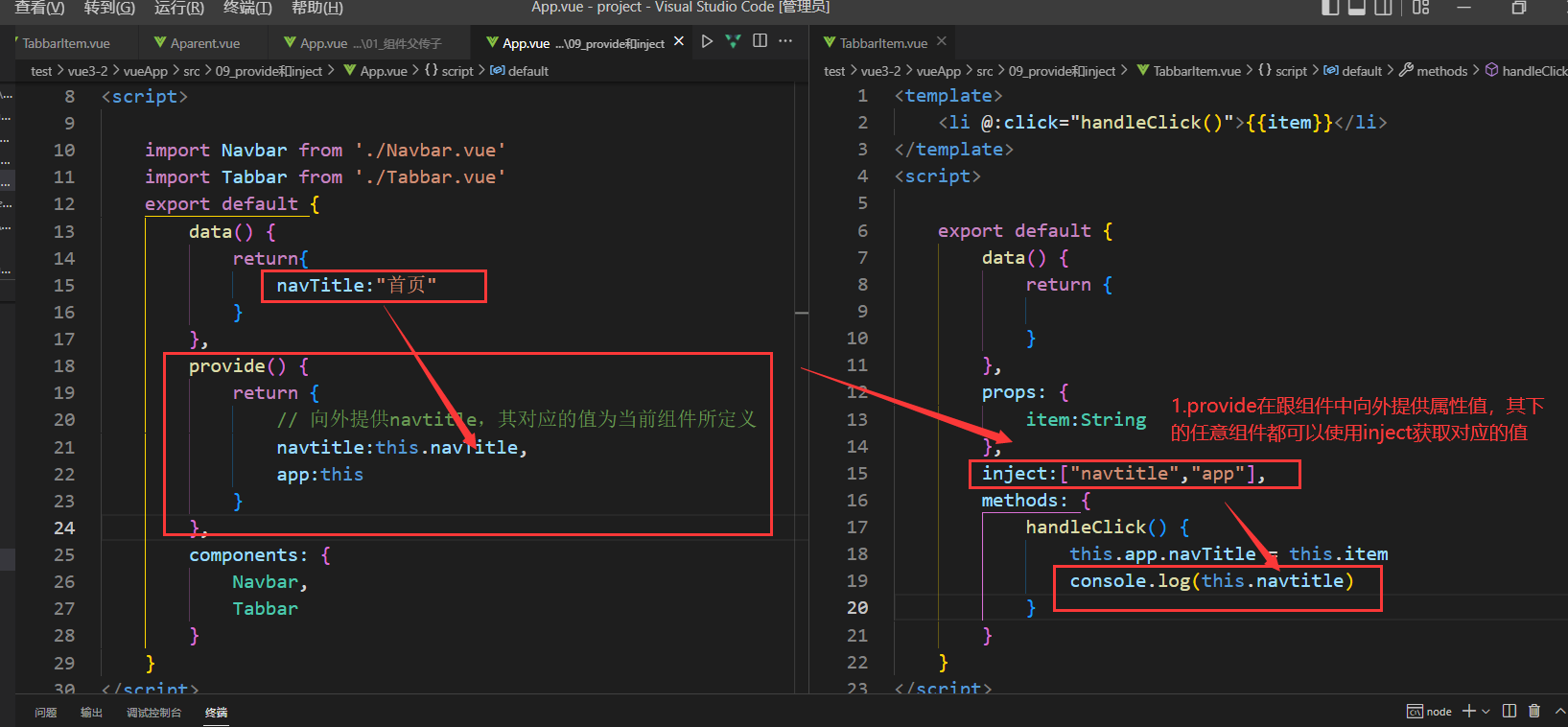
Task: Open the 查看(V) menu
Action: (x=39, y=8)
